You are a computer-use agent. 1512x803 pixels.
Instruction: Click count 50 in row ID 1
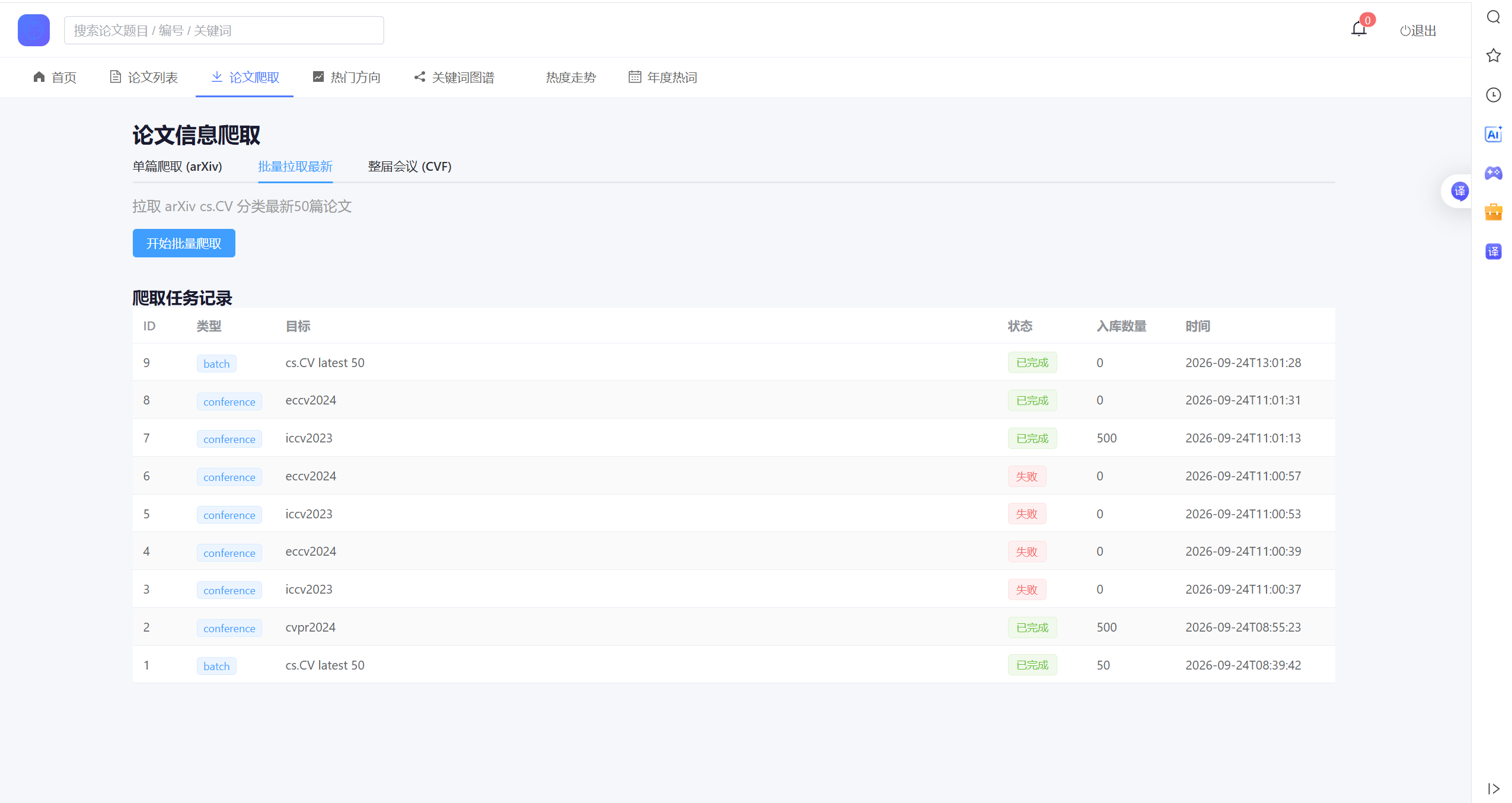(1103, 665)
